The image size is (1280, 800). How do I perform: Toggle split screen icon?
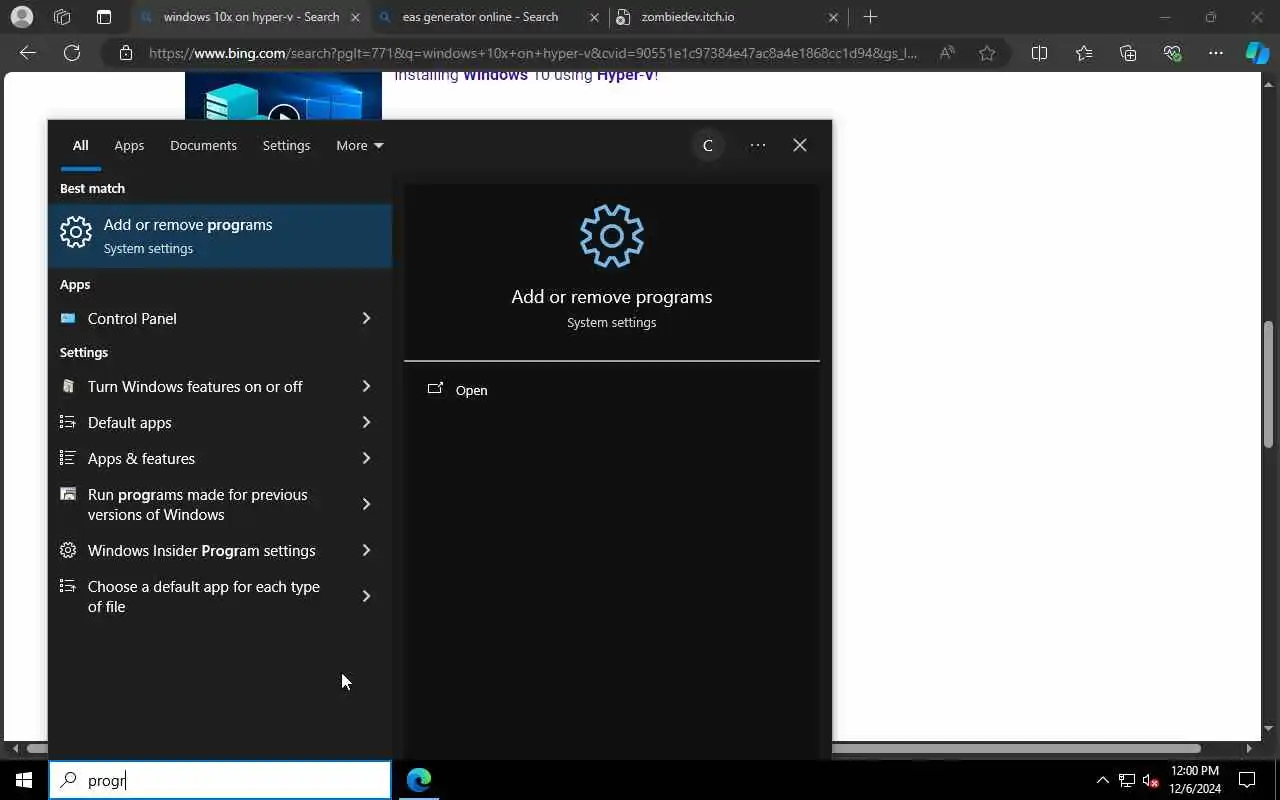(1039, 53)
